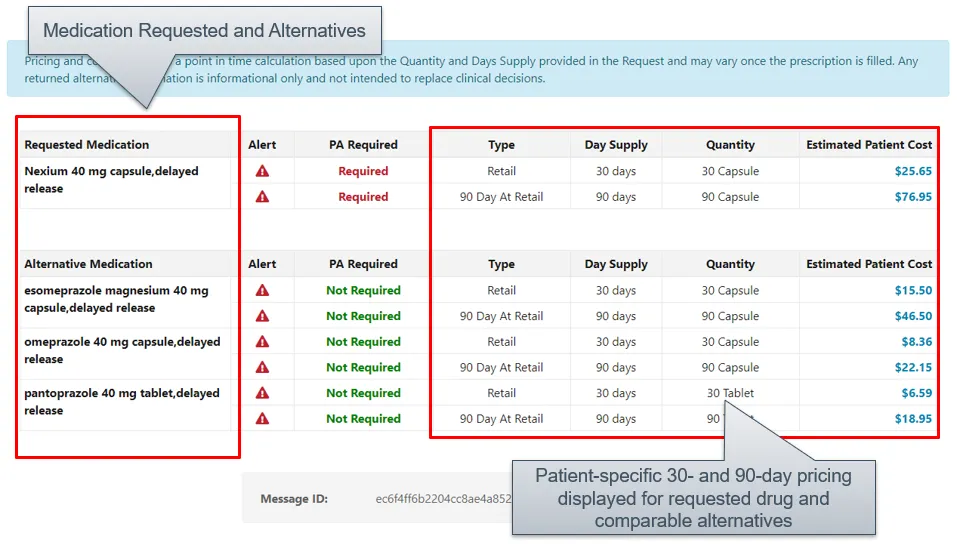
Task: Click the alert icon beside Nexium $76.95 row
Action: click(x=262, y=196)
